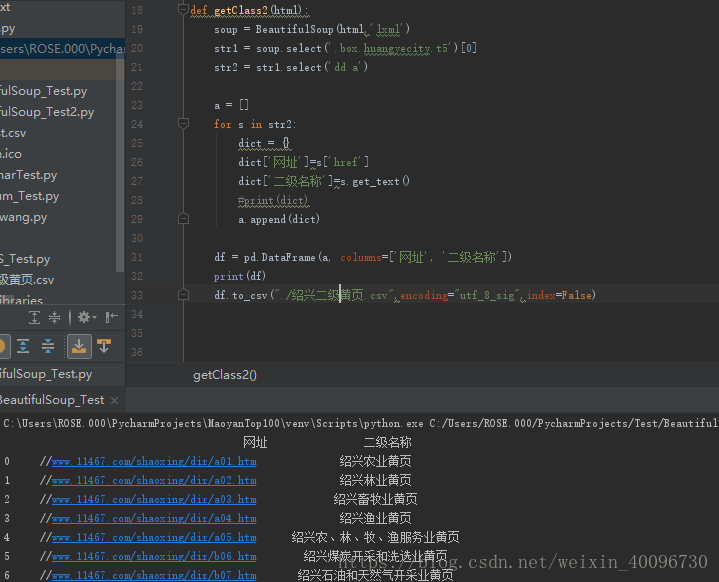Toggle the round orange sort button
This screenshot has height=582, width=719.
coord(2,346)
